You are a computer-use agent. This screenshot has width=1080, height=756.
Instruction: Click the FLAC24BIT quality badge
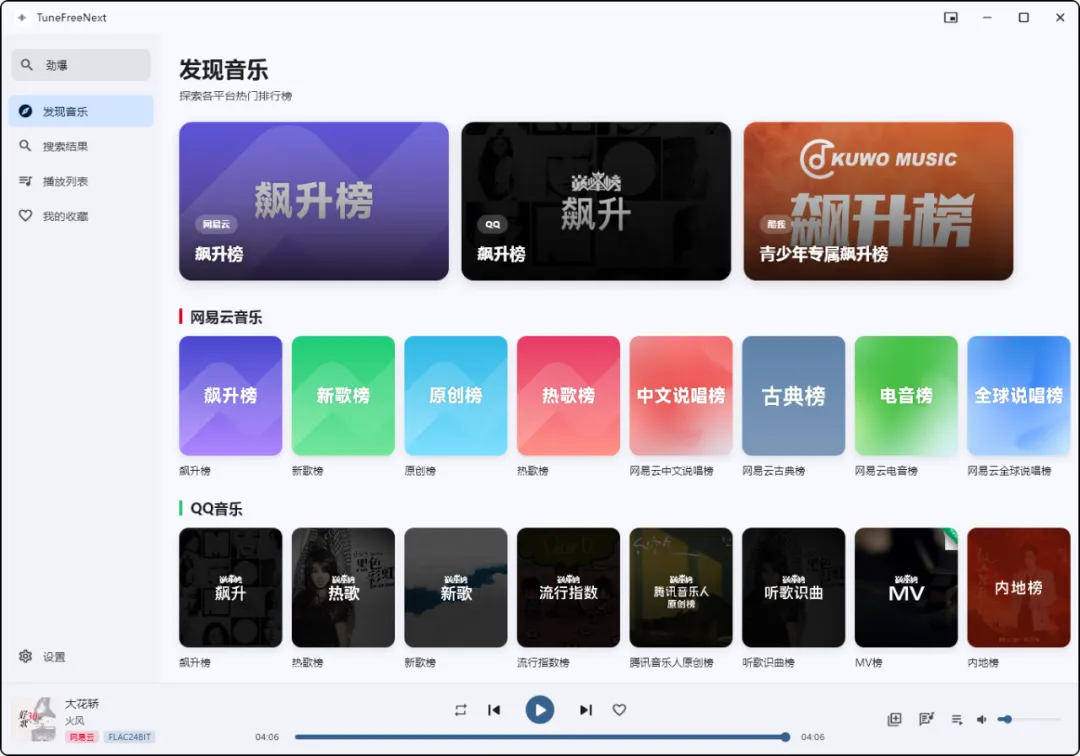[129, 737]
